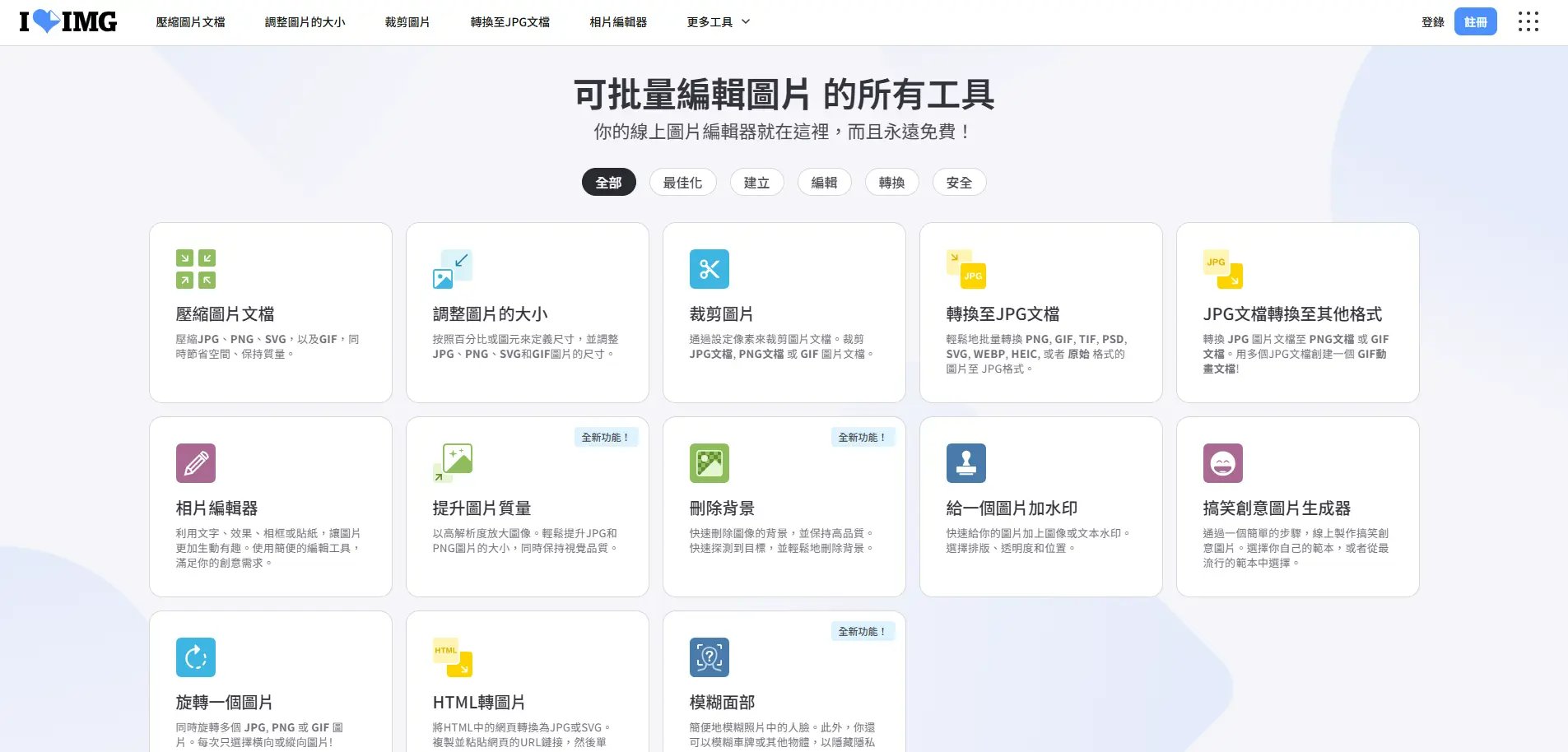Click the 壓縮圖片文檔 green arrows icon
Viewport: 1568px width, 752px height.
[x=195, y=268]
